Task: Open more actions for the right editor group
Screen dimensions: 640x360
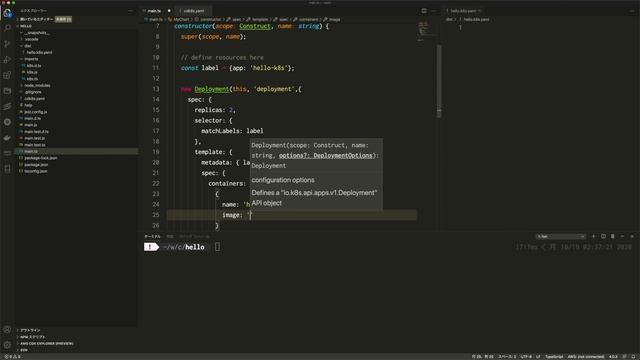Action: [632, 11]
